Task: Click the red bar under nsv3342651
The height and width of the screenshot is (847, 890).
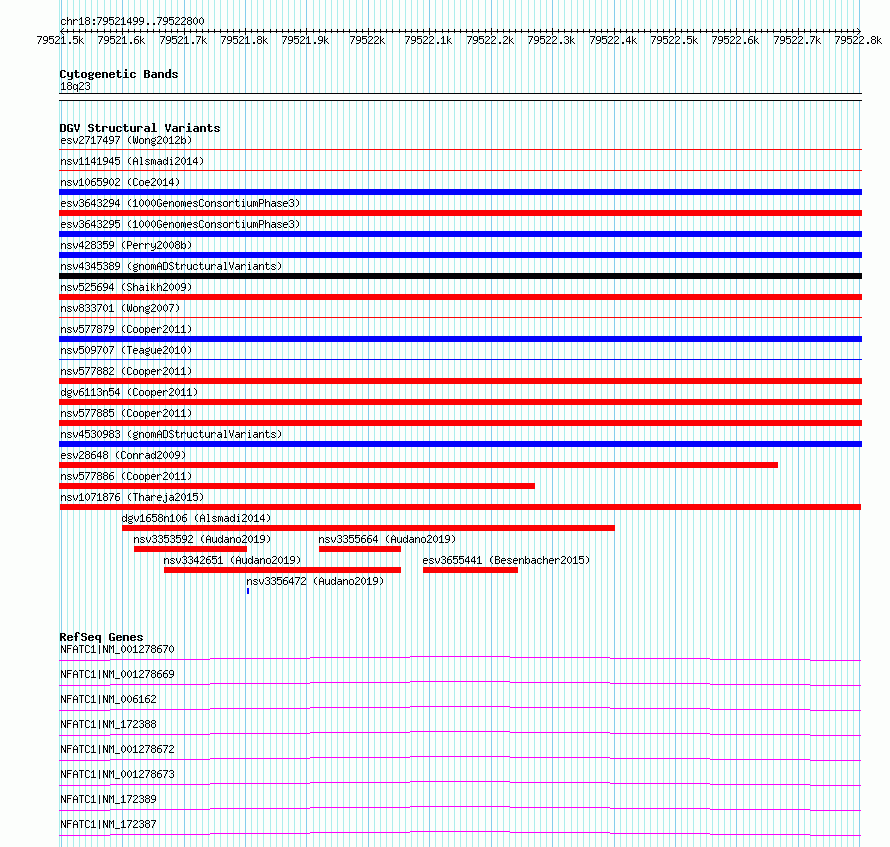Action: click(282, 570)
